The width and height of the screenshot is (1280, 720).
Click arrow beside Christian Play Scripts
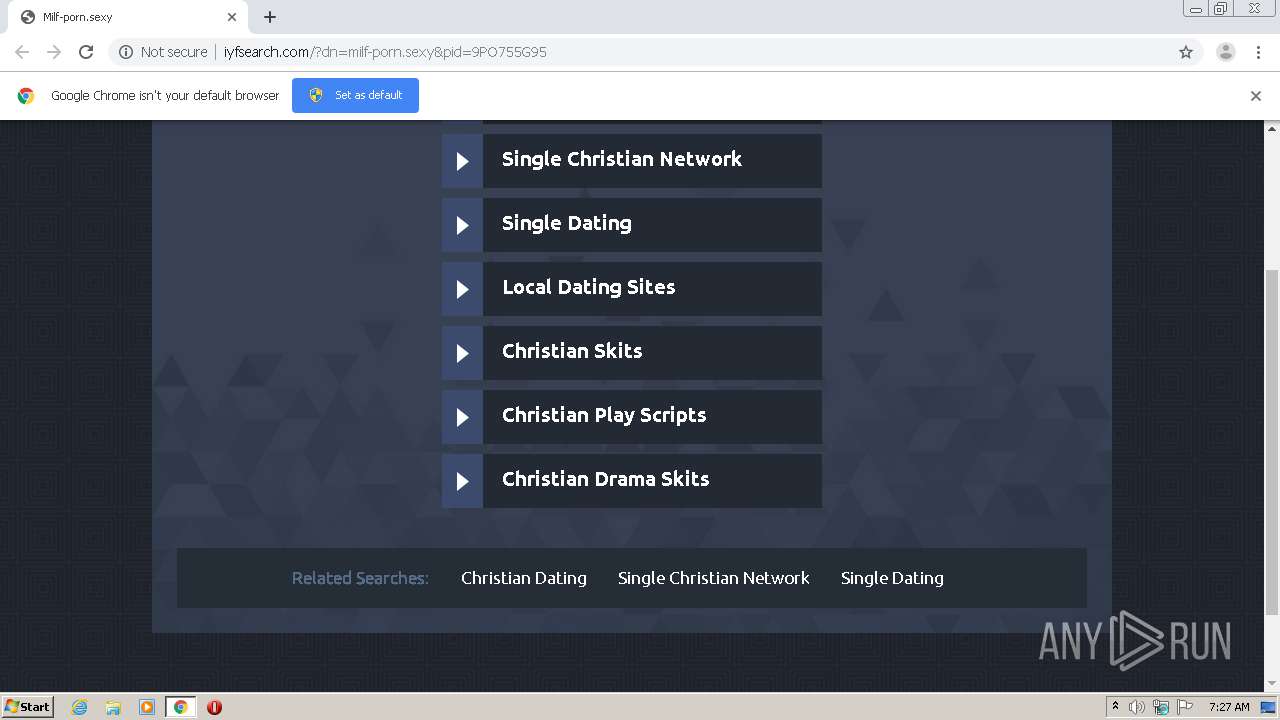click(x=462, y=417)
